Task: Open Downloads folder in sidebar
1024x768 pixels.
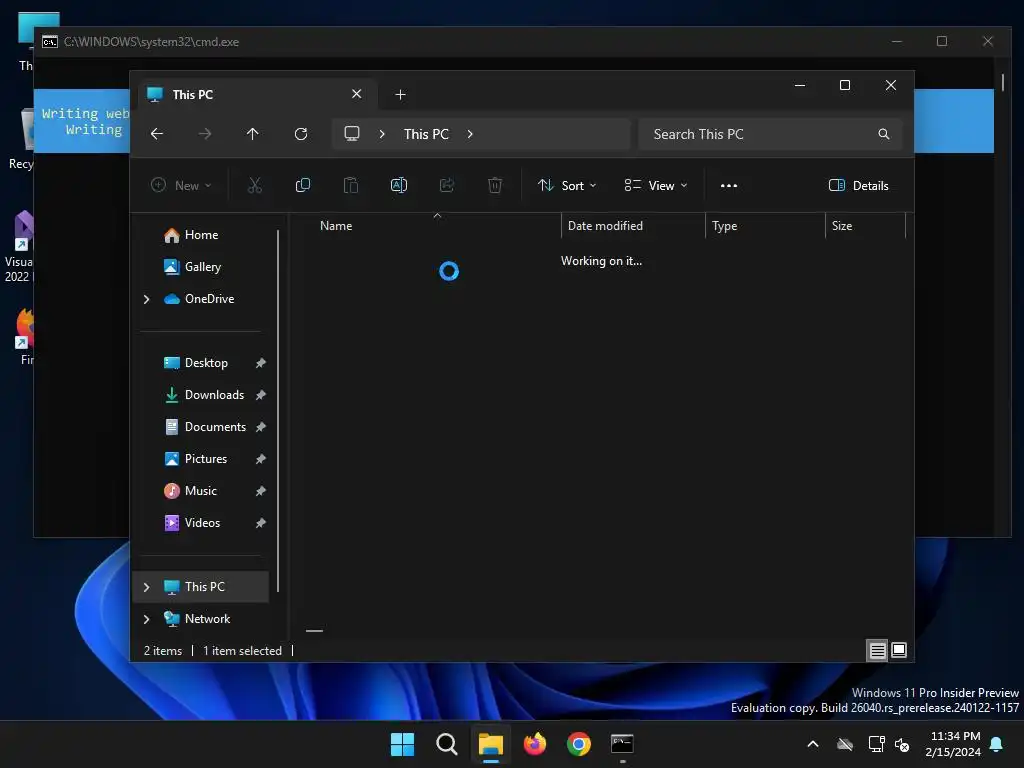Action: point(214,395)
